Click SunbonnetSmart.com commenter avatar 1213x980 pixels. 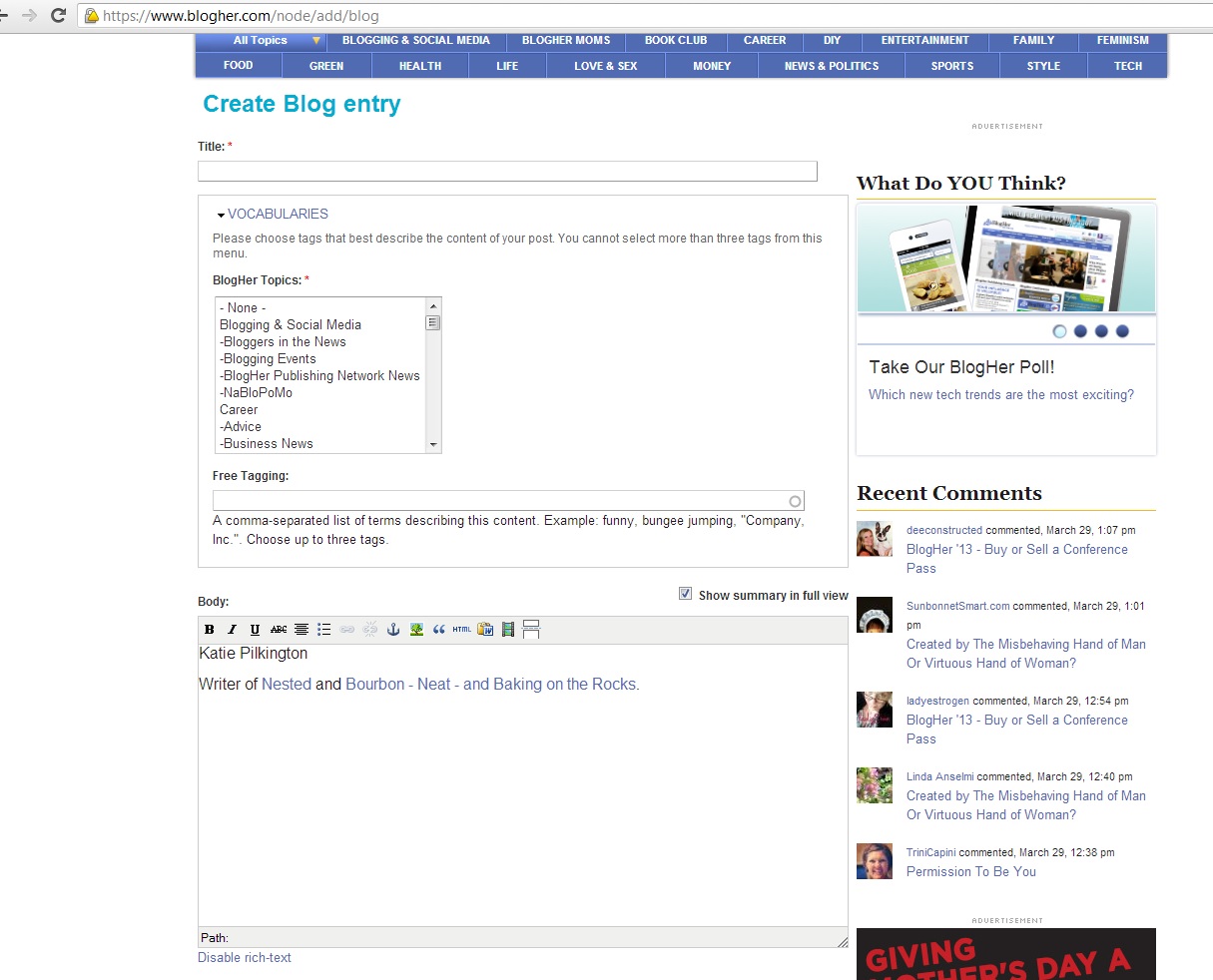[875, 615]
